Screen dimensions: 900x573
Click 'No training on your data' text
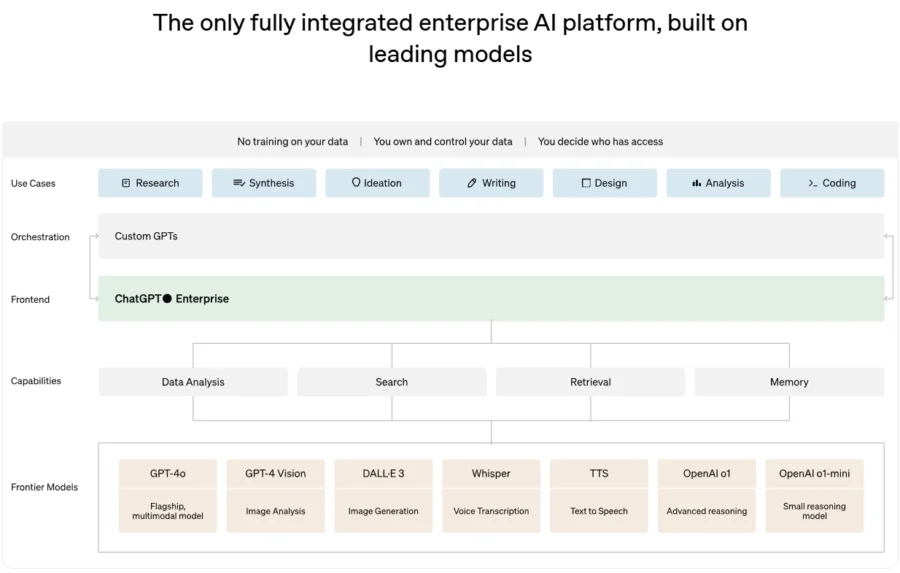coord(293,142)
